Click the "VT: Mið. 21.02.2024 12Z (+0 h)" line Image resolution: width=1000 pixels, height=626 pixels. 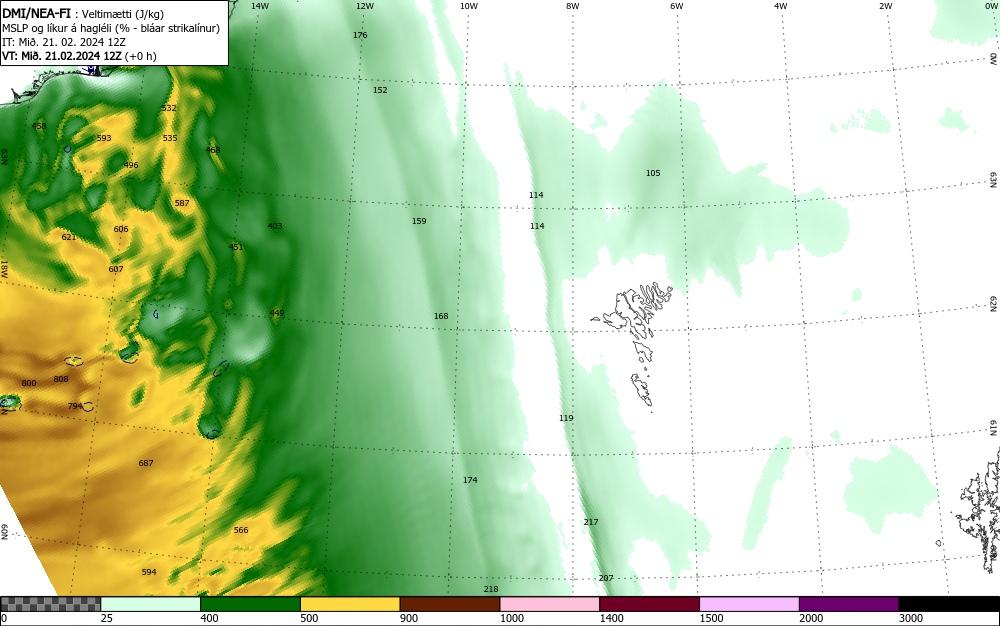coord(79,56)
